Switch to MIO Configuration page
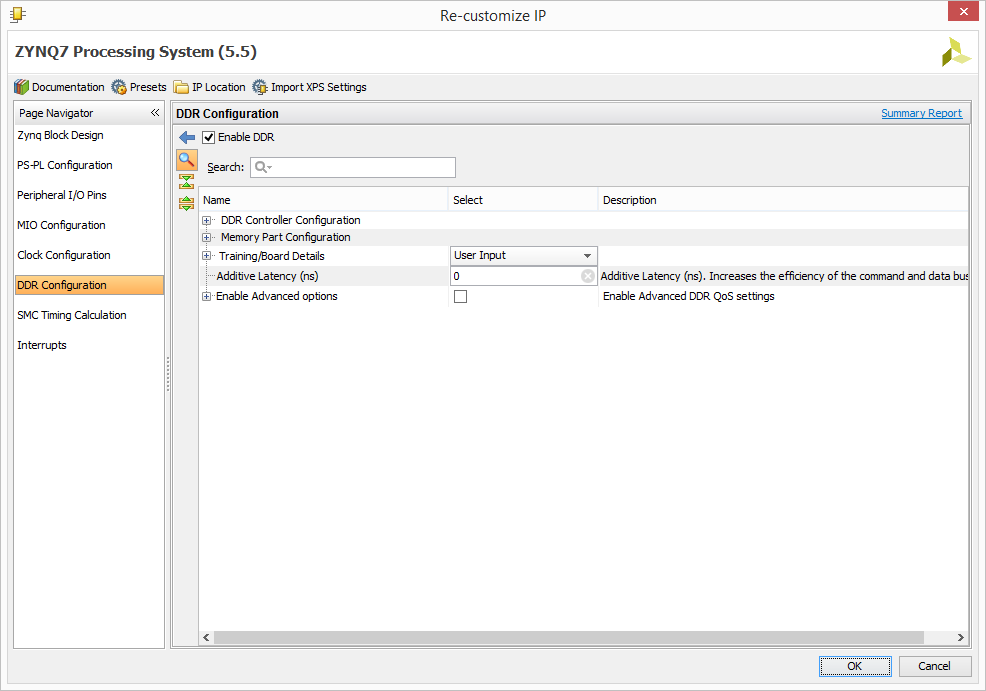Image resolution: width=986 pixels, height=691 pixels. pos(61,225)
